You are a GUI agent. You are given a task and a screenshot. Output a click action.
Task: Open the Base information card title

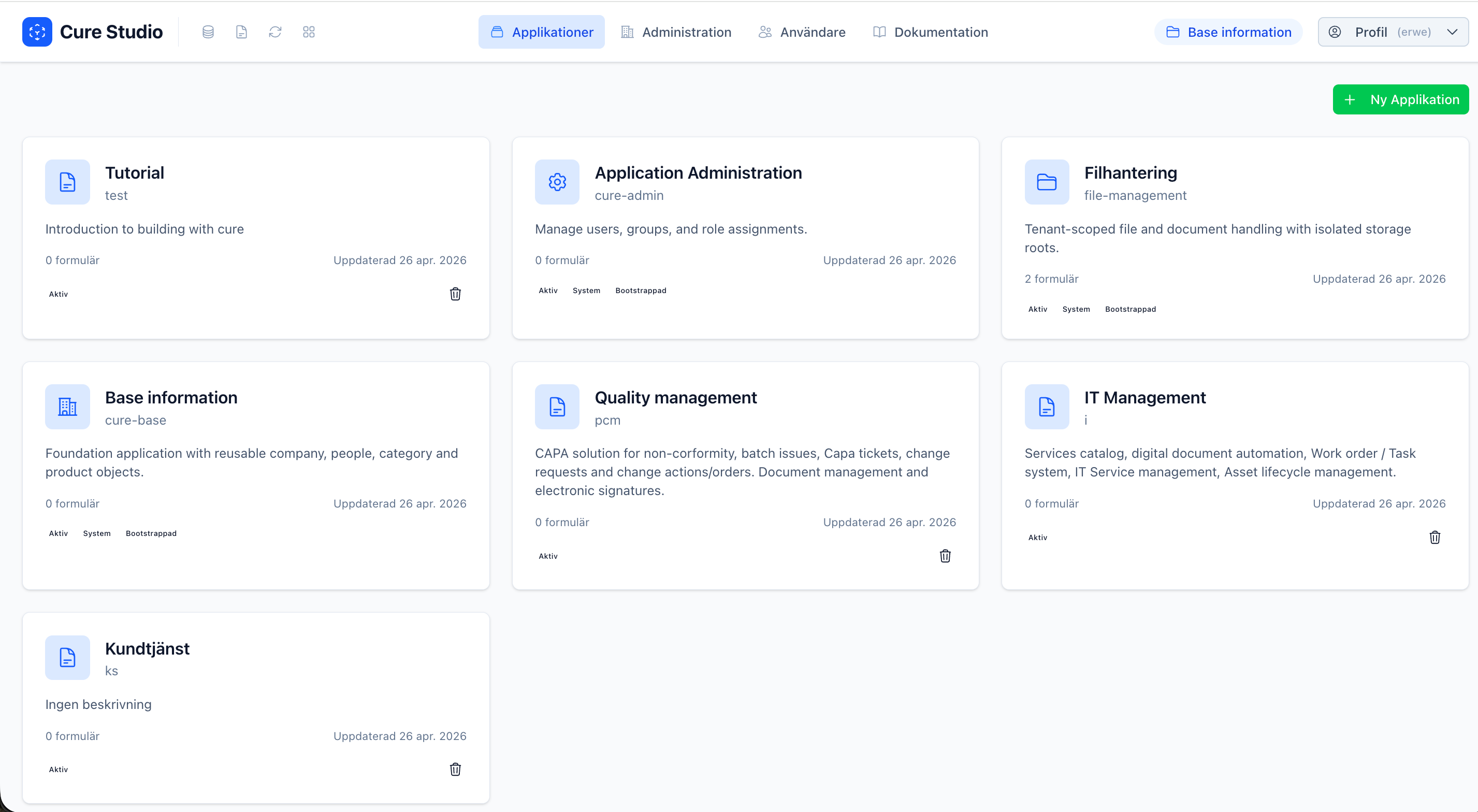click(171, 398)
